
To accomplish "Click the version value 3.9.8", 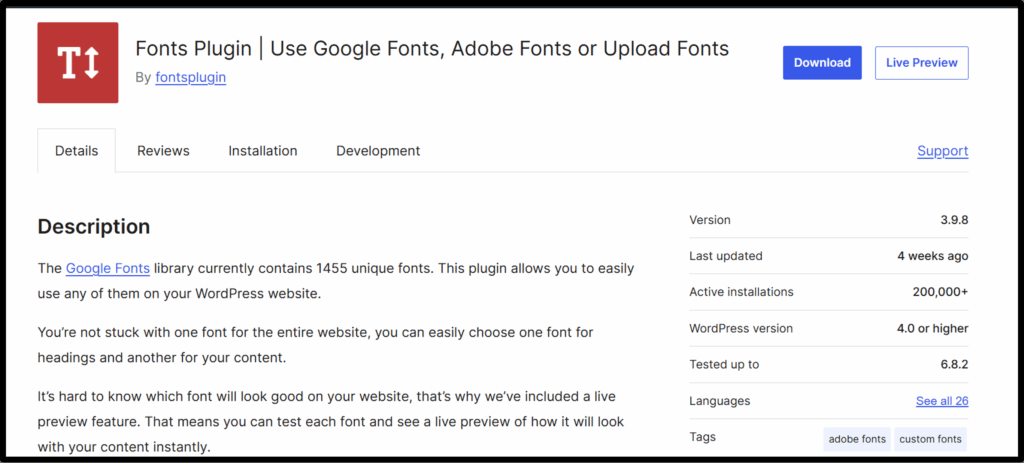I will 954,220.
